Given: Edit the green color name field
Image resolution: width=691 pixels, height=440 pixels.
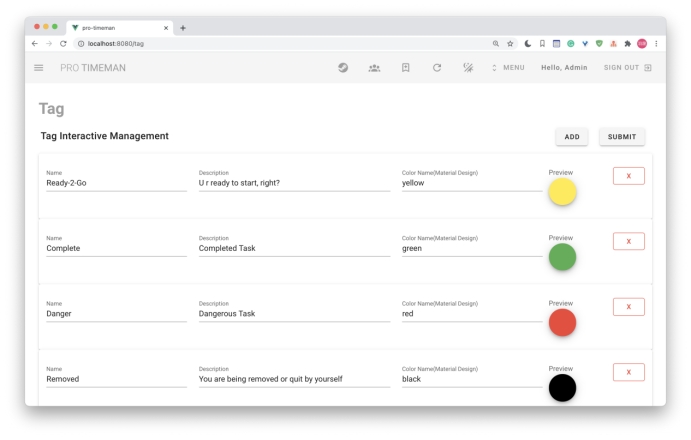Looking at the screenshot, I should (472, 248).
